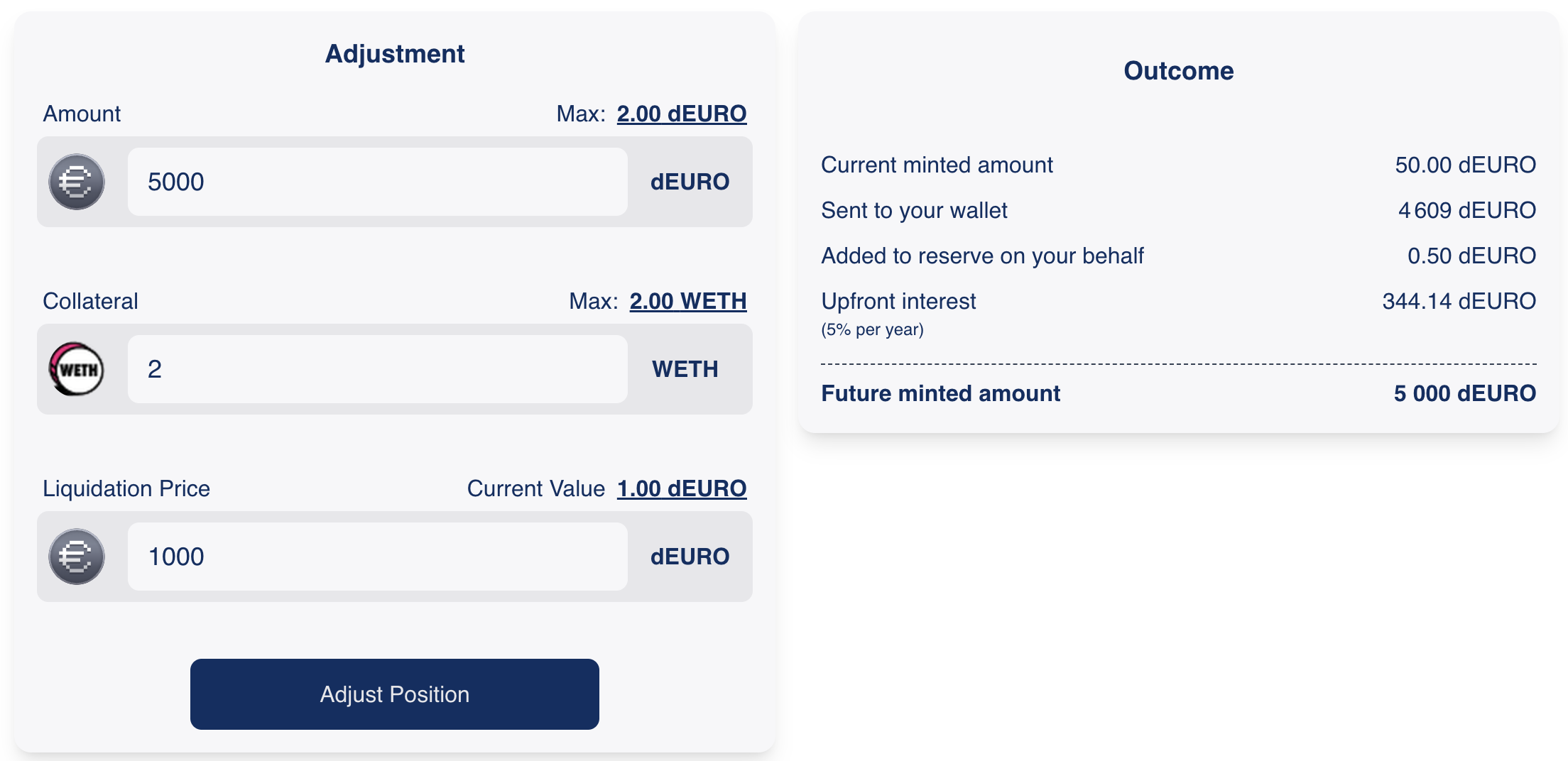Click dEURO unit label in Liquidation Price row

(690, 557)
